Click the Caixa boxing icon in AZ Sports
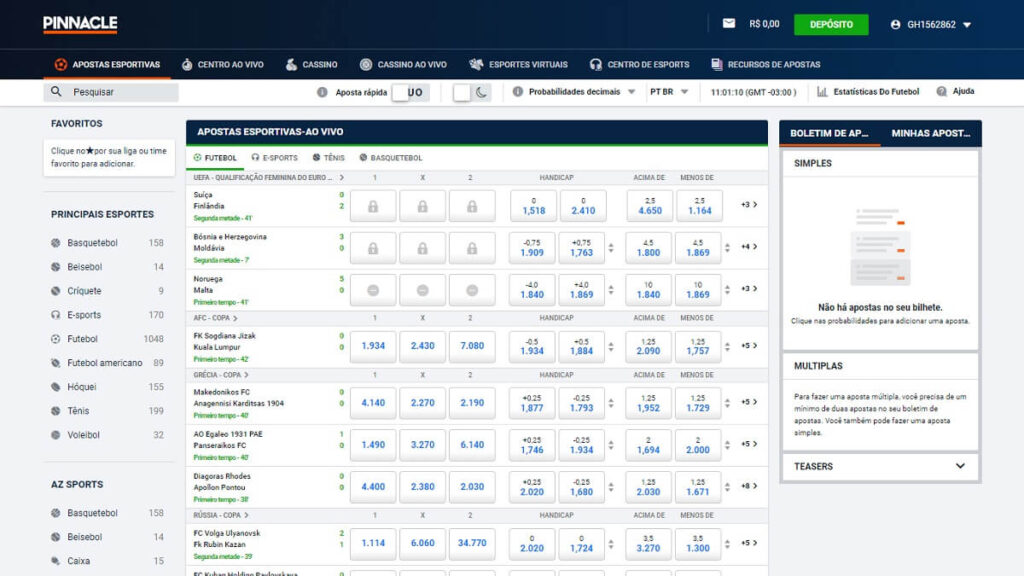Viewport: 1024px width, 576px height. [56, 561]
